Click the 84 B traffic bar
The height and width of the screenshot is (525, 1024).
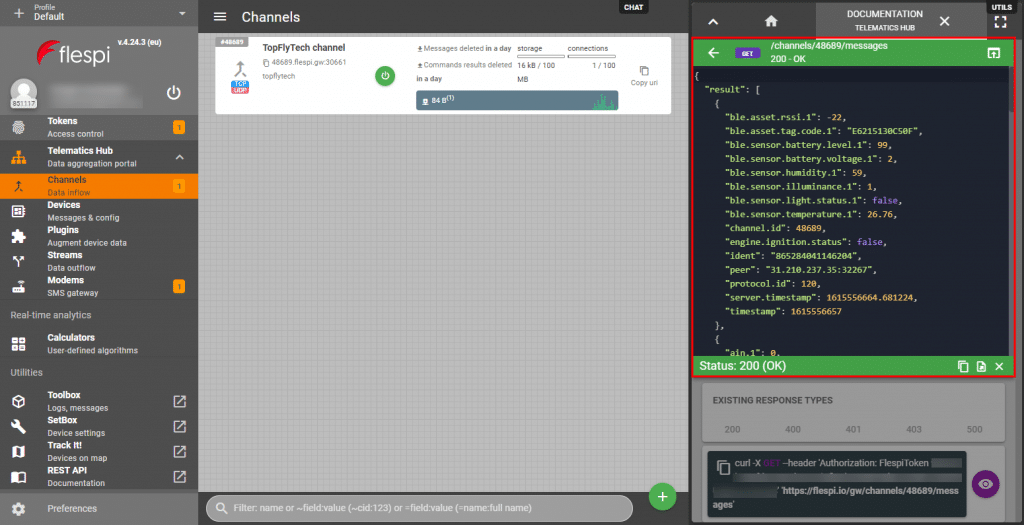[517, 100]
